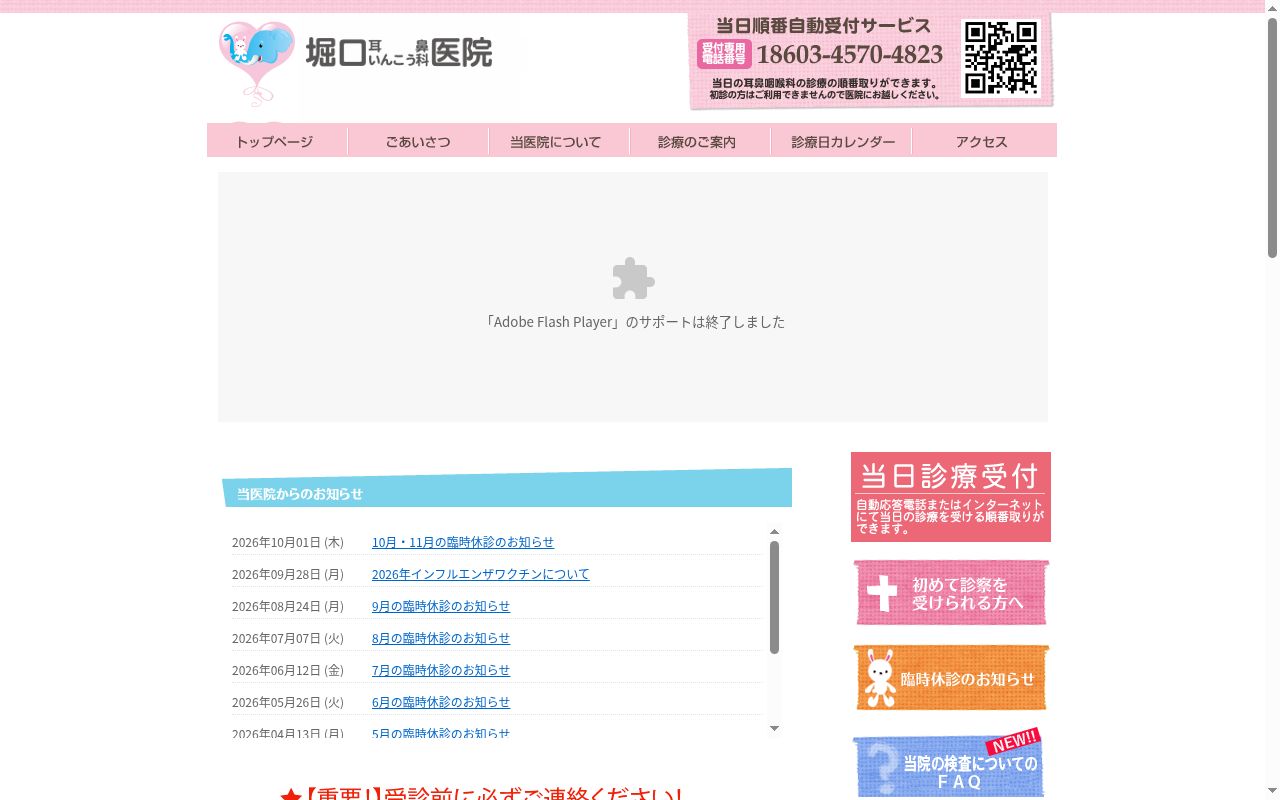
Task: Click the QR code image
Action: click(1001, 58)
